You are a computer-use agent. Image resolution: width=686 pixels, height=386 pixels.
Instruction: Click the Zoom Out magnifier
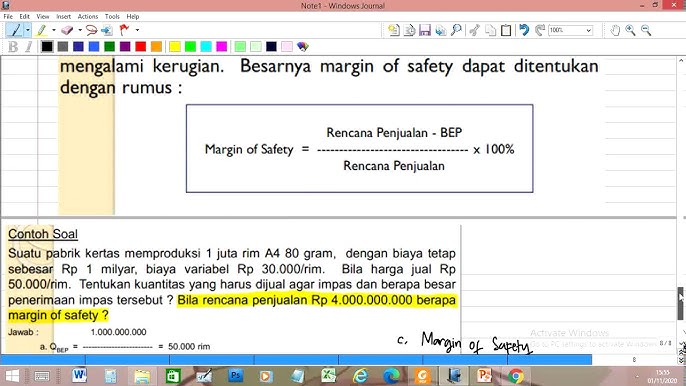(646, 30)
